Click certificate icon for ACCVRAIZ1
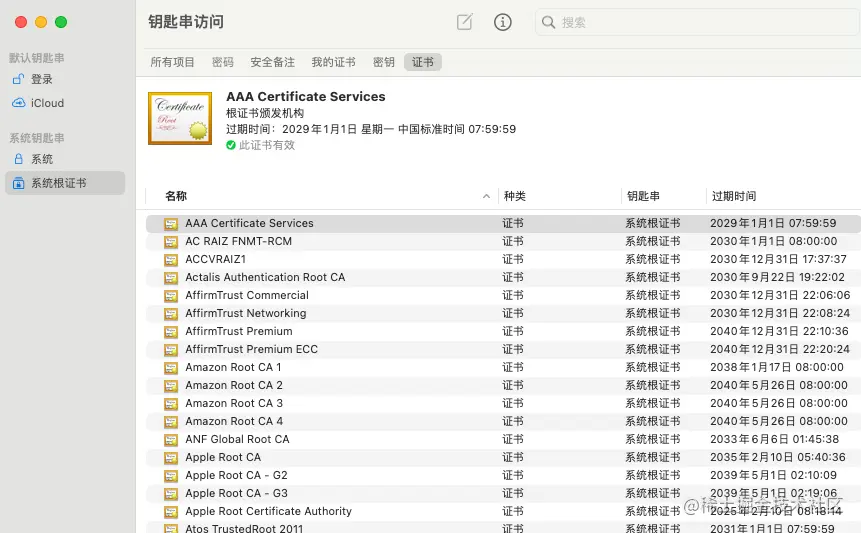861x533 pixels. point(171,260)
